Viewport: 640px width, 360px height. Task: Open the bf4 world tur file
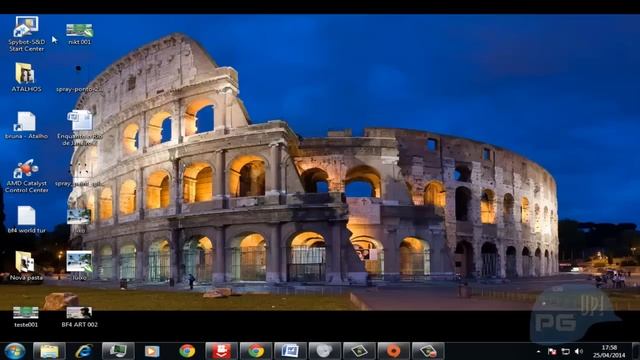[27, 220]
